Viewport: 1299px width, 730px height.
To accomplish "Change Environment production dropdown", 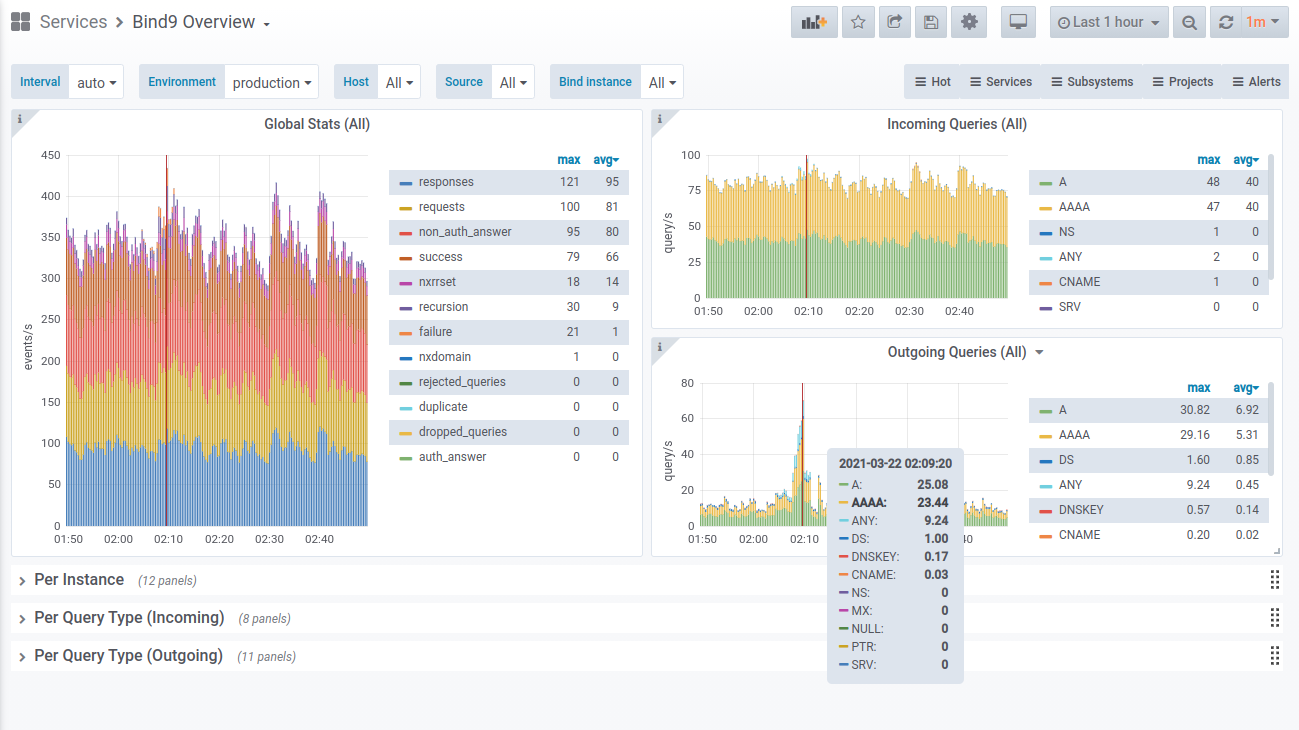I will [x=271, y=82].
